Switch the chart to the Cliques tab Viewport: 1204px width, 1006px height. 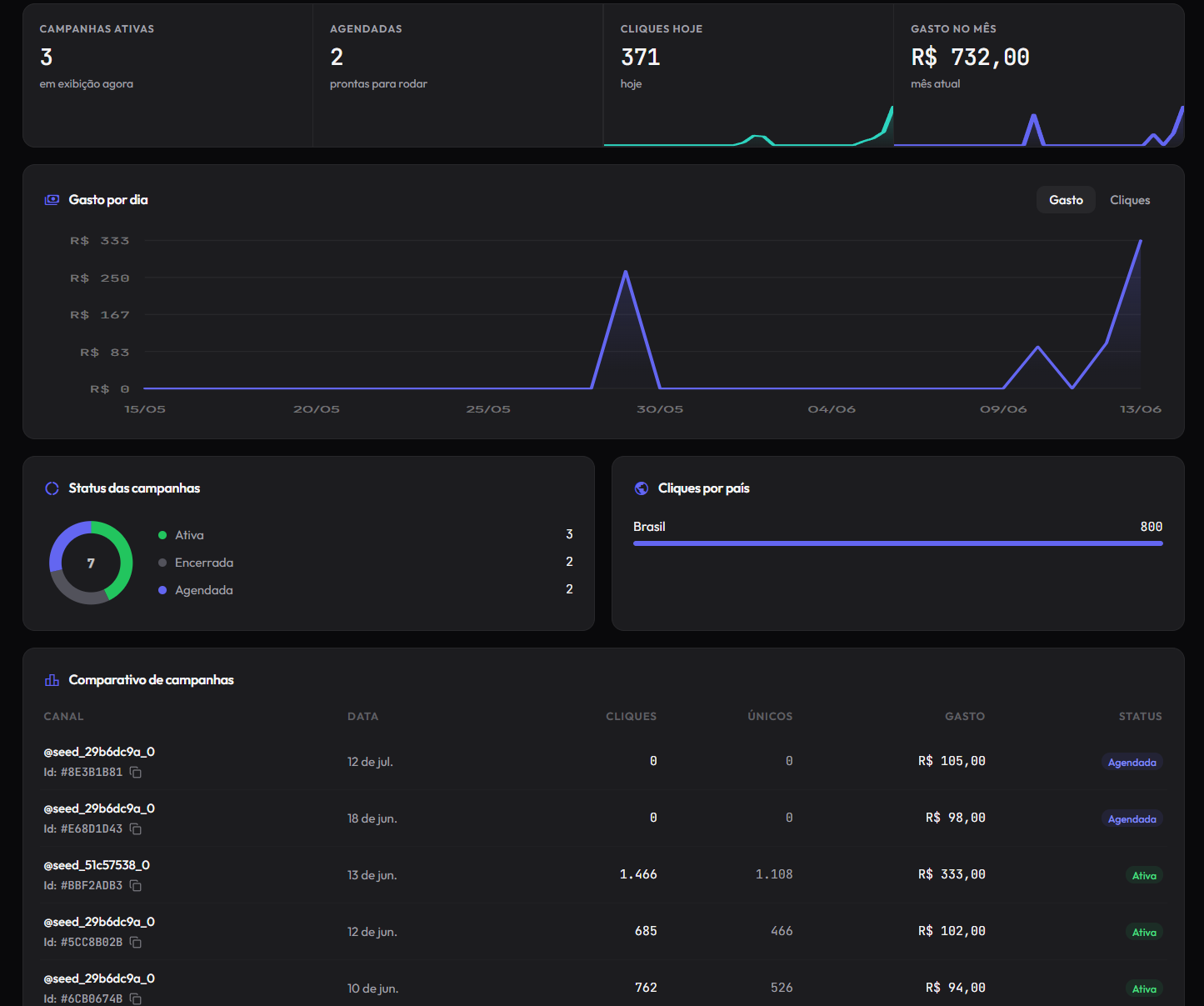[x=1130, y=200]
